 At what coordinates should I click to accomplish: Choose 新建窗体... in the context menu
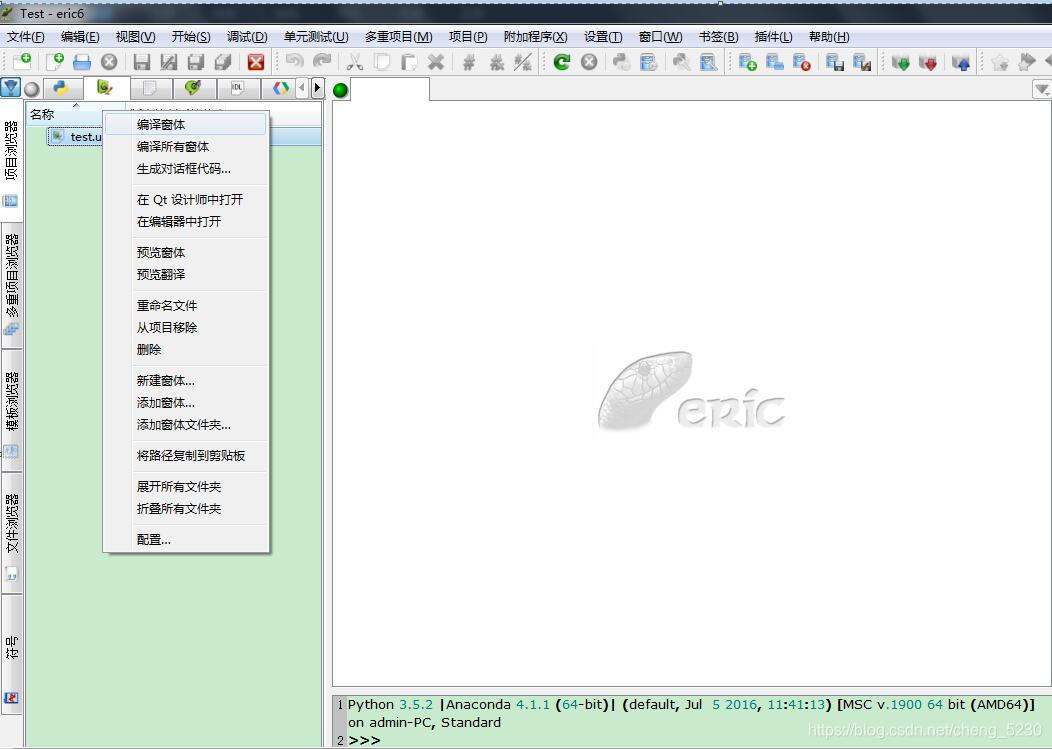click(186, 381)
